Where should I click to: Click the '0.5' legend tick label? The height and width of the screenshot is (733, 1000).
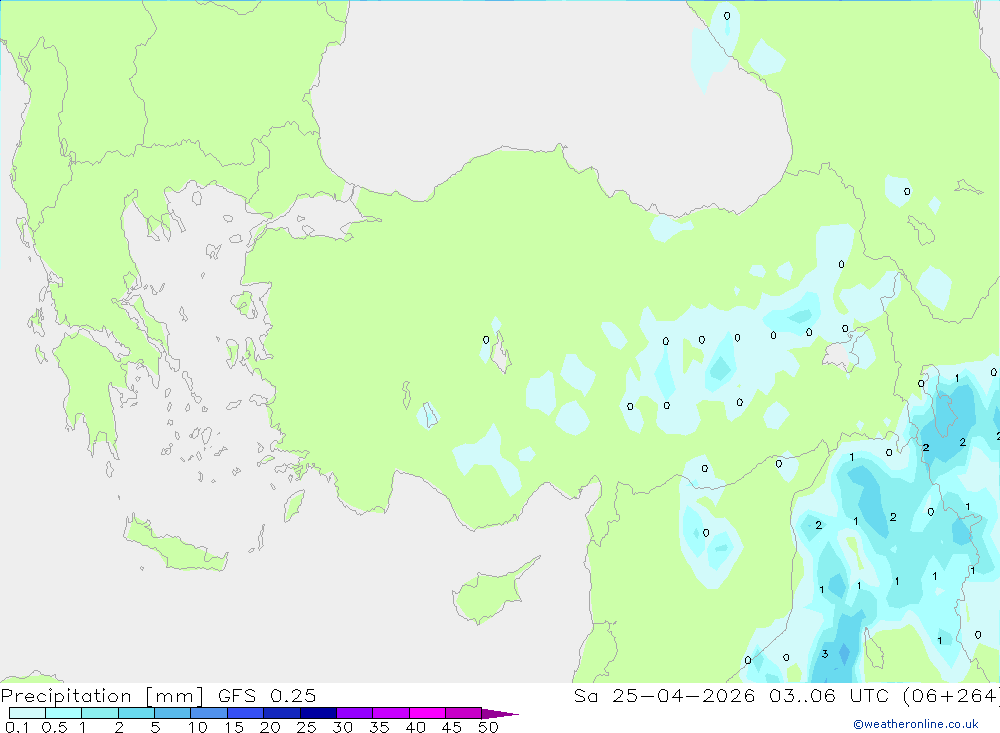coord(54,727)
